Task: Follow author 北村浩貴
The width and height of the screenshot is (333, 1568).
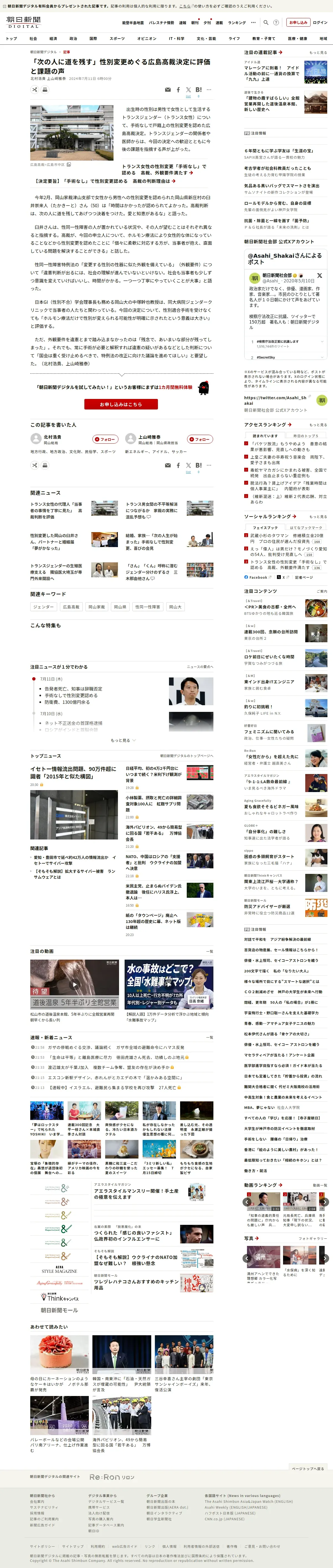Action: (105, 439)
